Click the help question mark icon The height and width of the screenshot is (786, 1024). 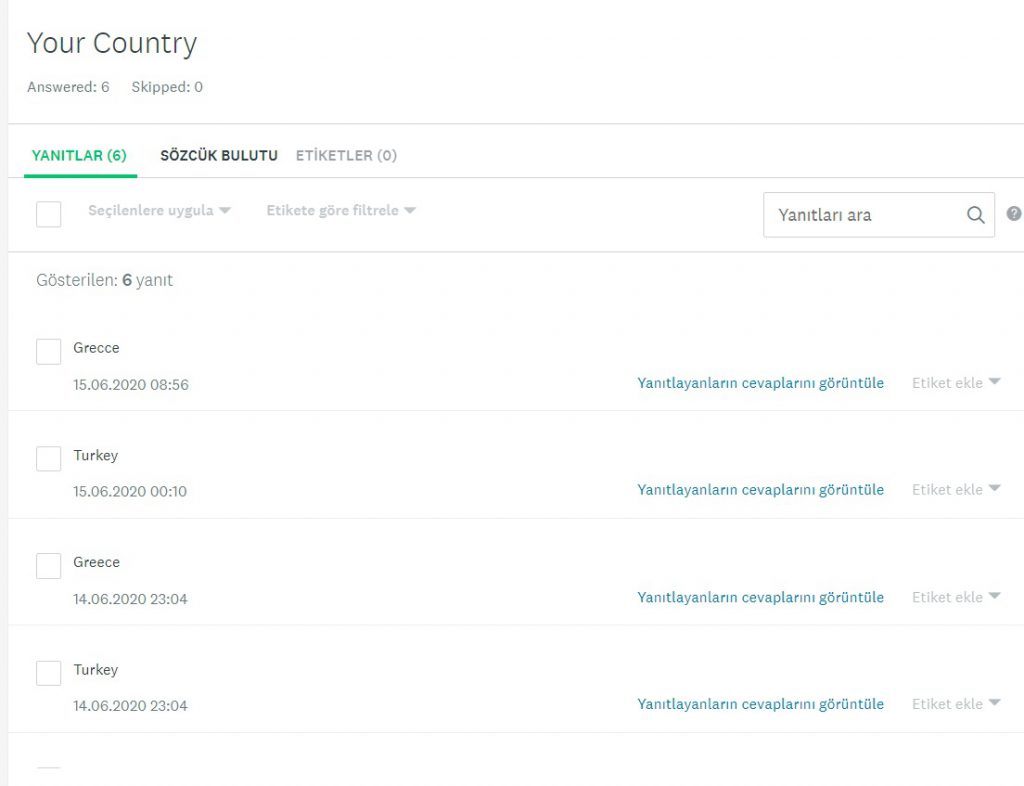[1014, 214]
